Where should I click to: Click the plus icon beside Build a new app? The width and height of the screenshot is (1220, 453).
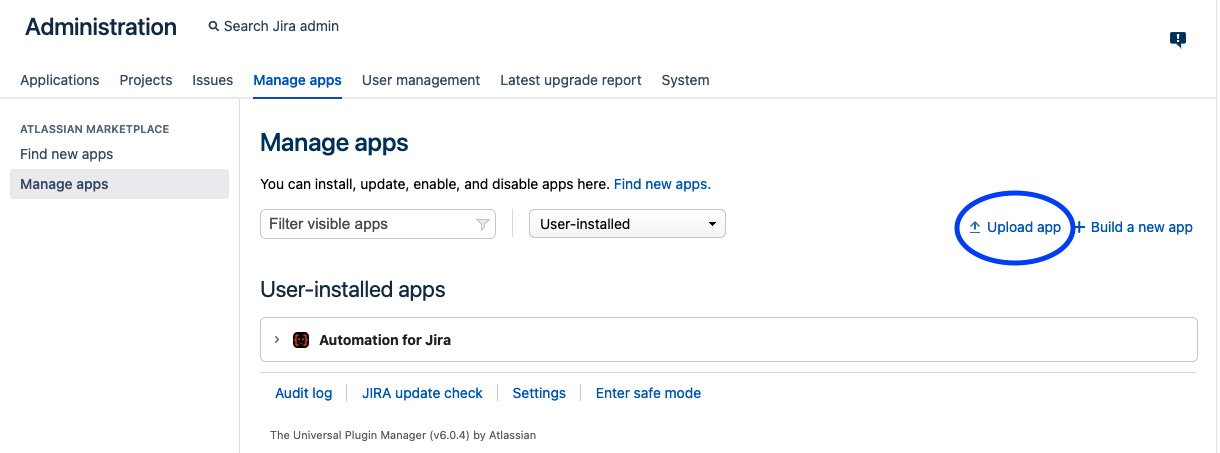pos(1079,227)
